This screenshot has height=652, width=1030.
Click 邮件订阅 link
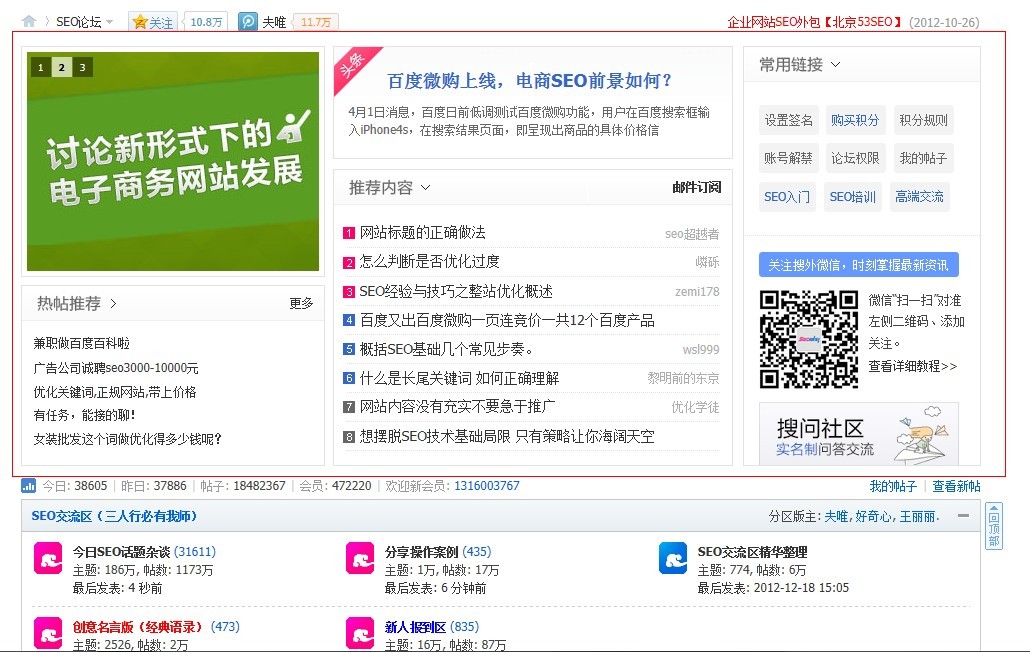pos(696,188)
